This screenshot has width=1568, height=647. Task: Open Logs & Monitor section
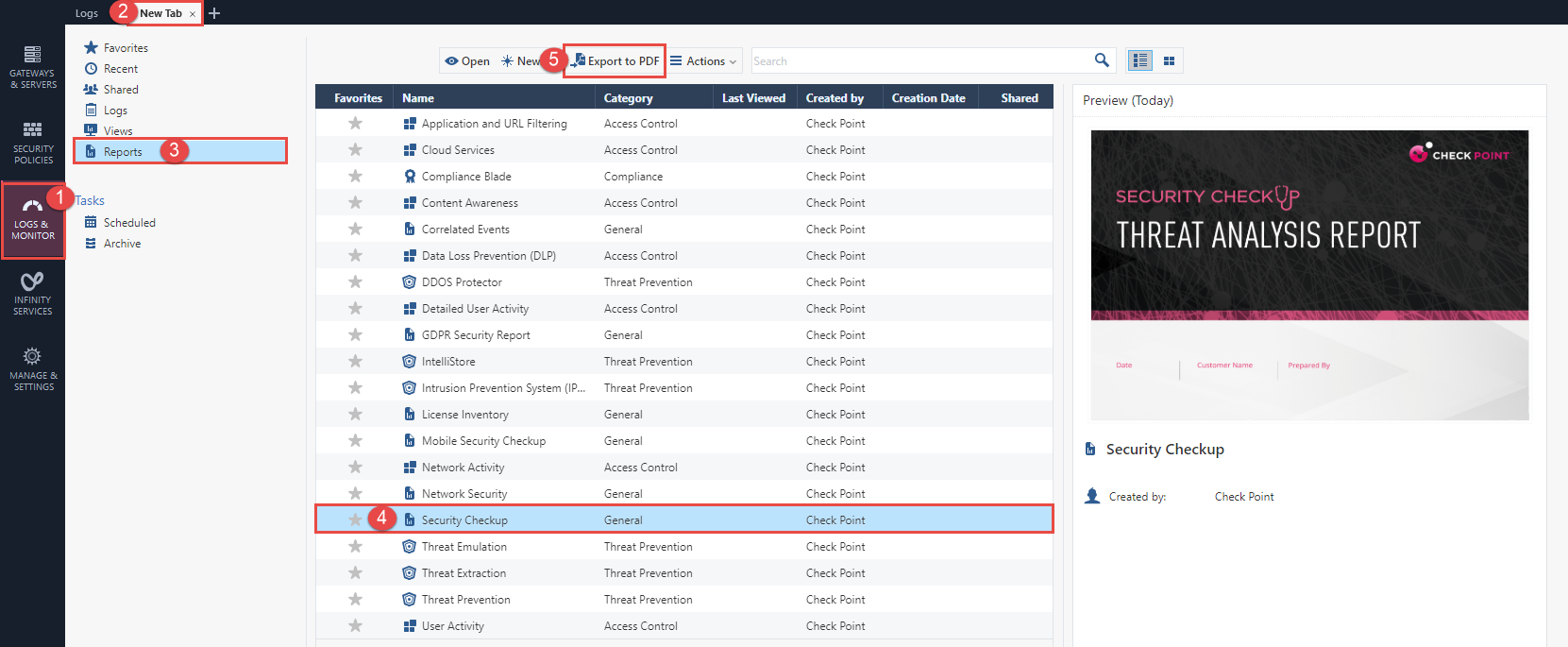click(33, 220)
